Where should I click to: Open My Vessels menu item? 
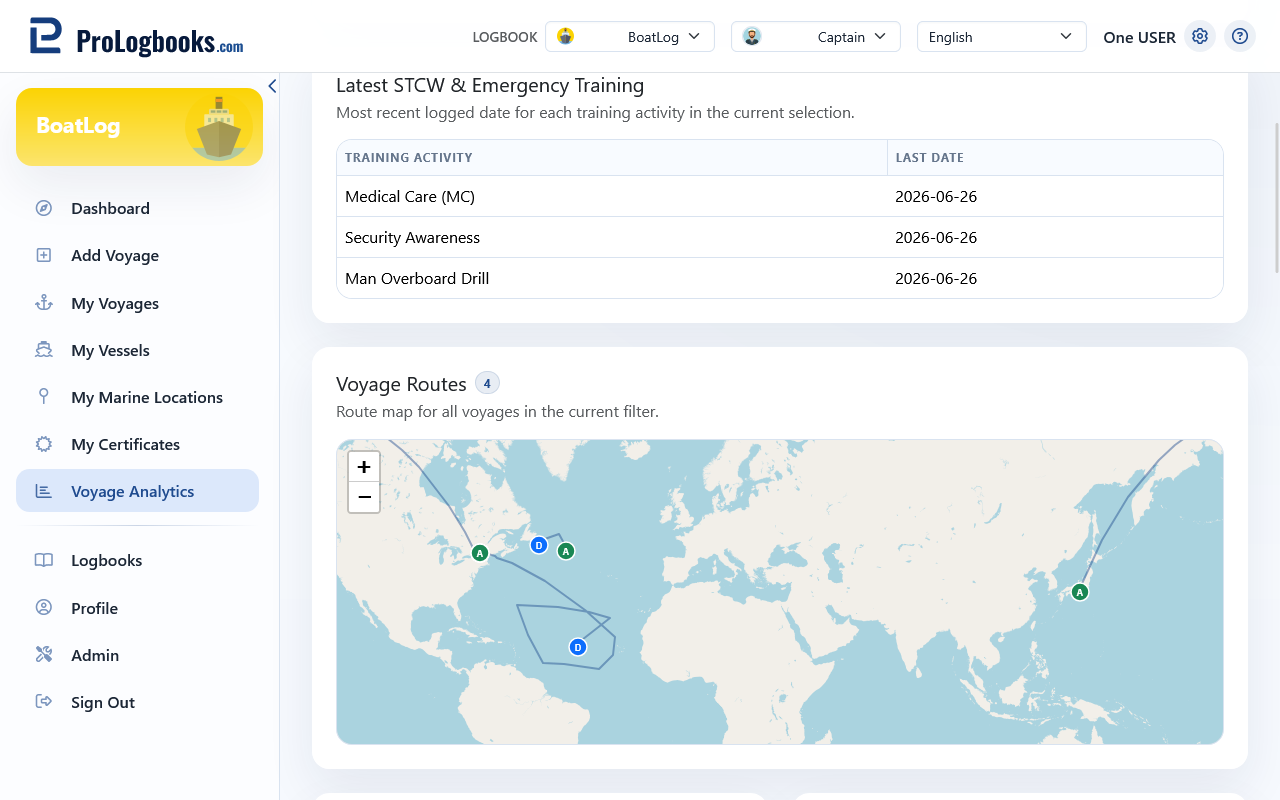coord(137,350)
